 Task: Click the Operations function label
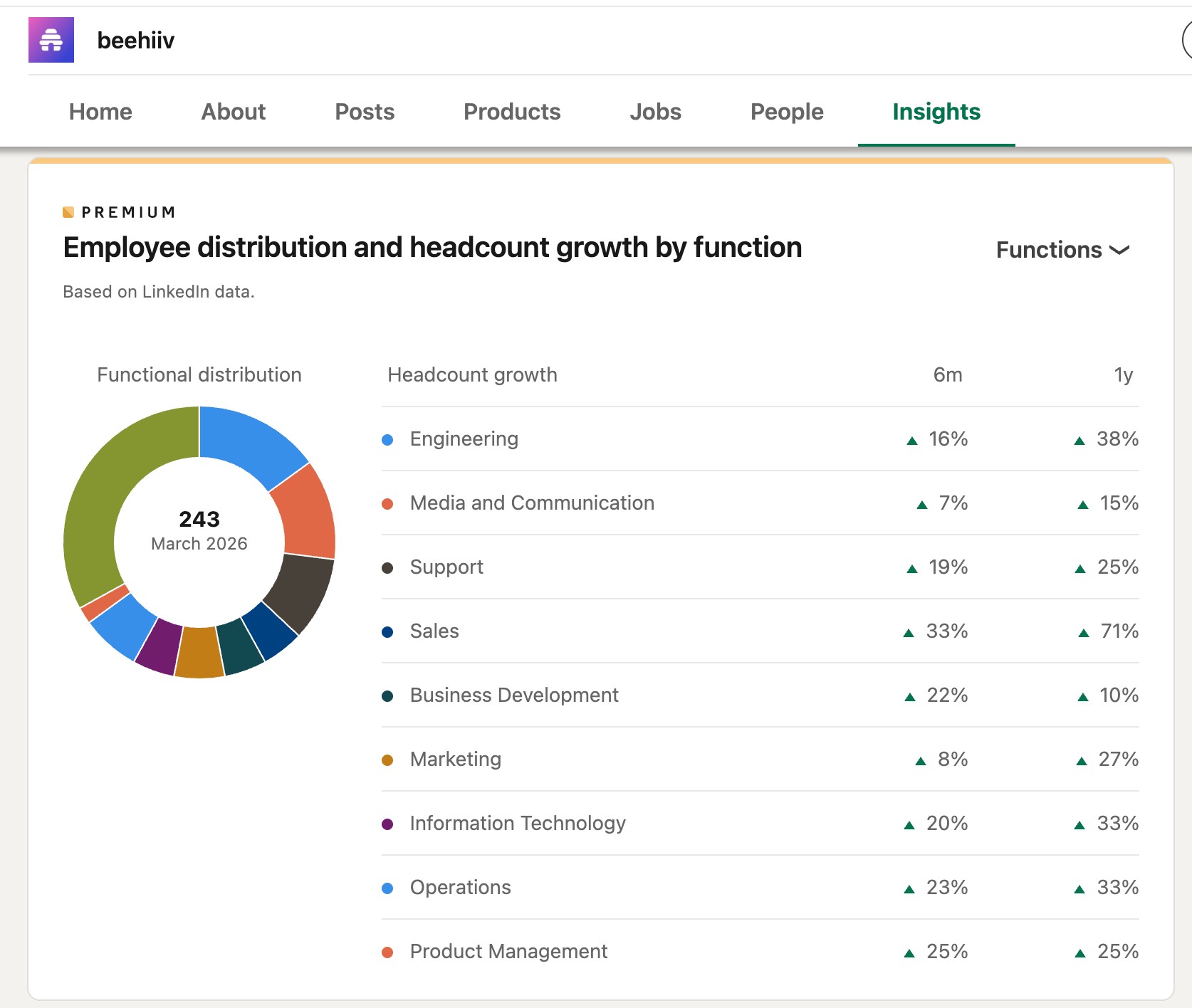pyautogui.click(x=460, y=888)
